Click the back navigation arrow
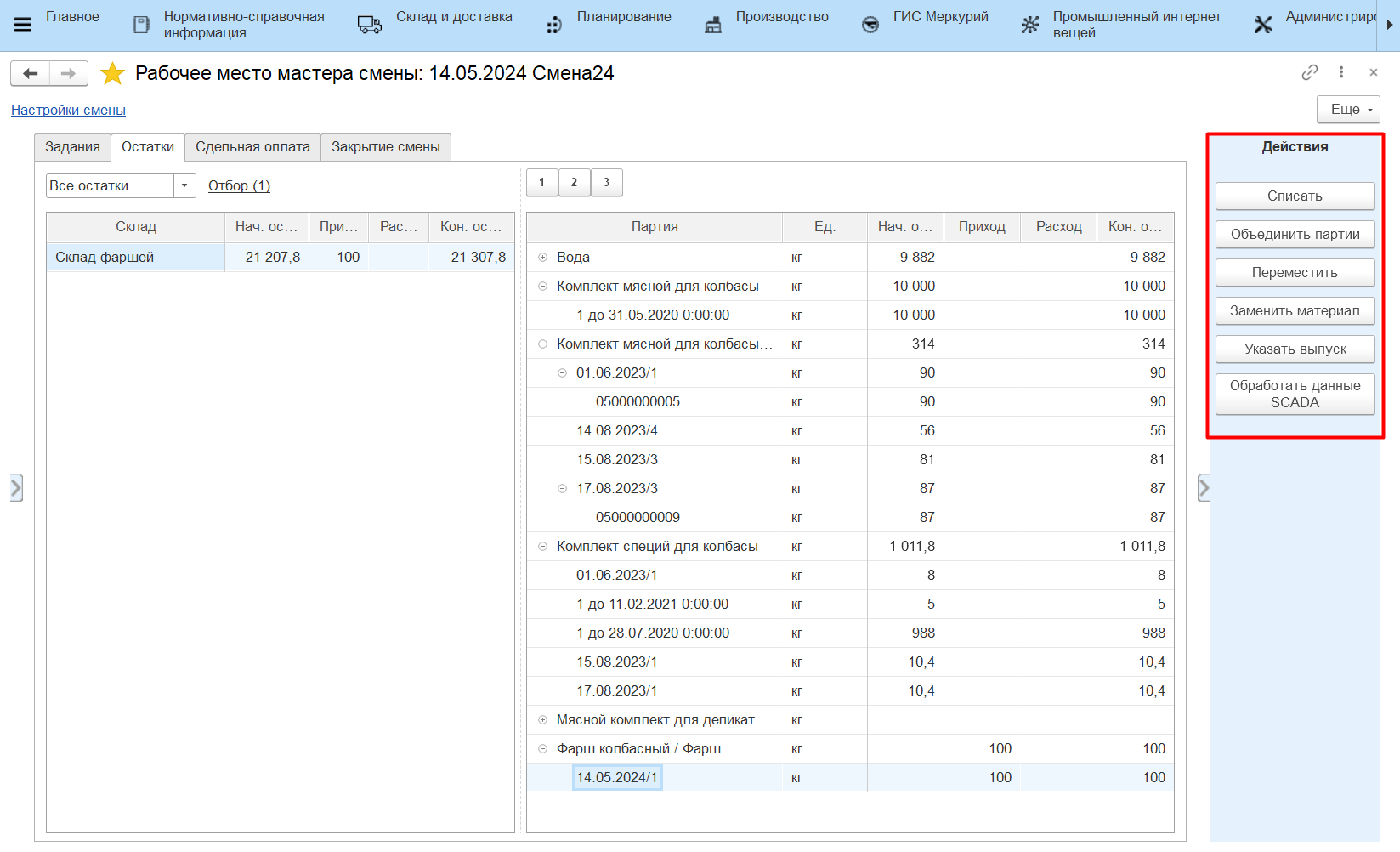 point(31,74)
